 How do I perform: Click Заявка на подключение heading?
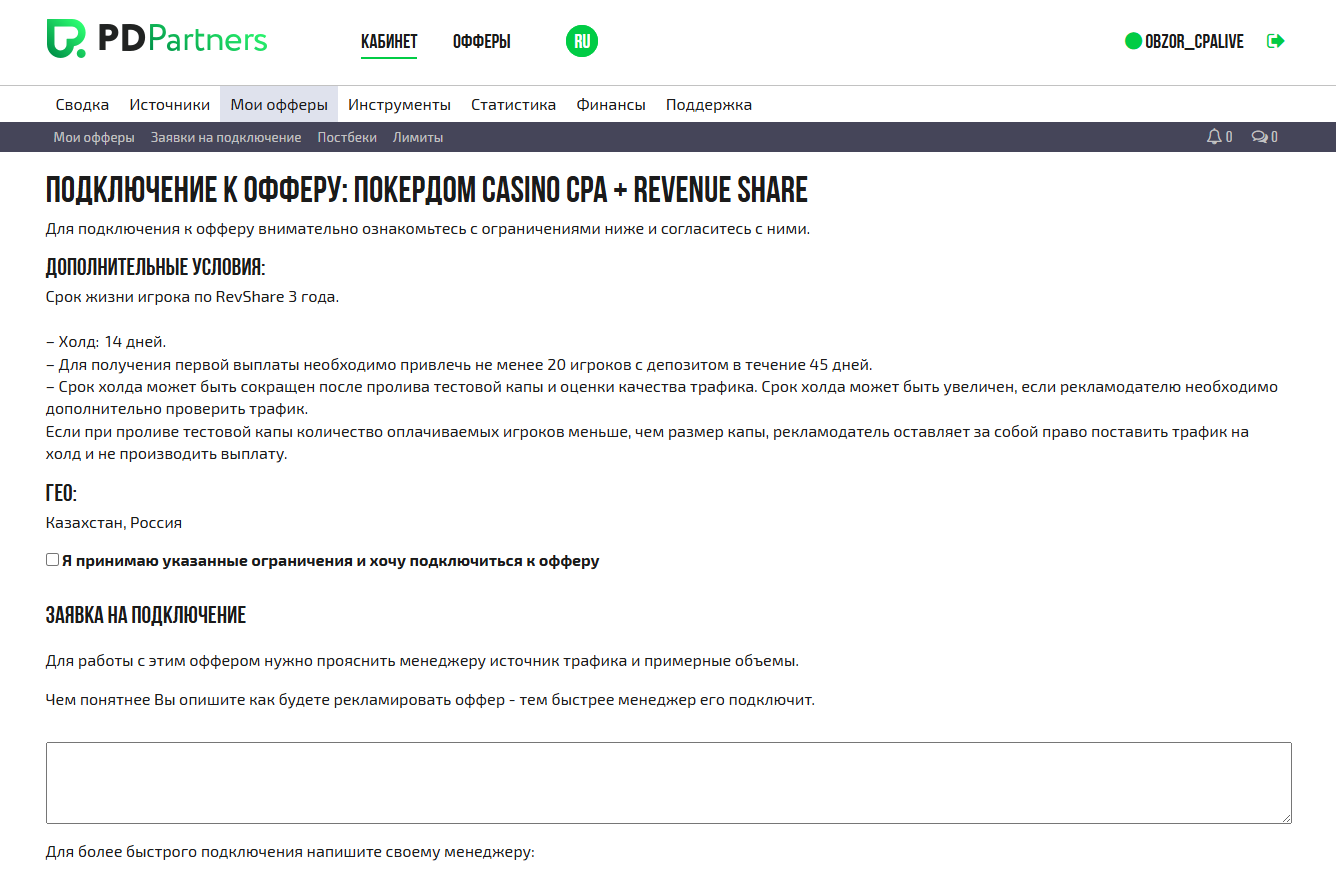click(x=146, y=615)
